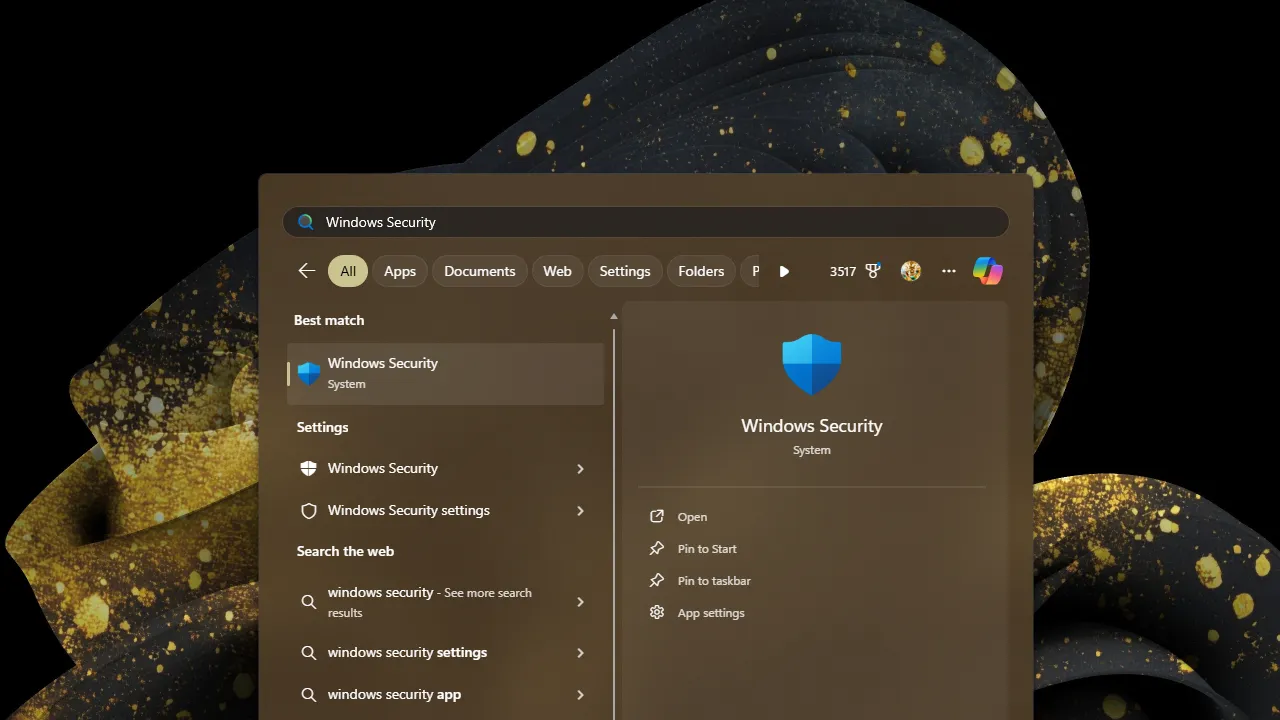Click the back arrow in search
Image resolution: width=1280 pixels, height=720 pixels.
305,270
